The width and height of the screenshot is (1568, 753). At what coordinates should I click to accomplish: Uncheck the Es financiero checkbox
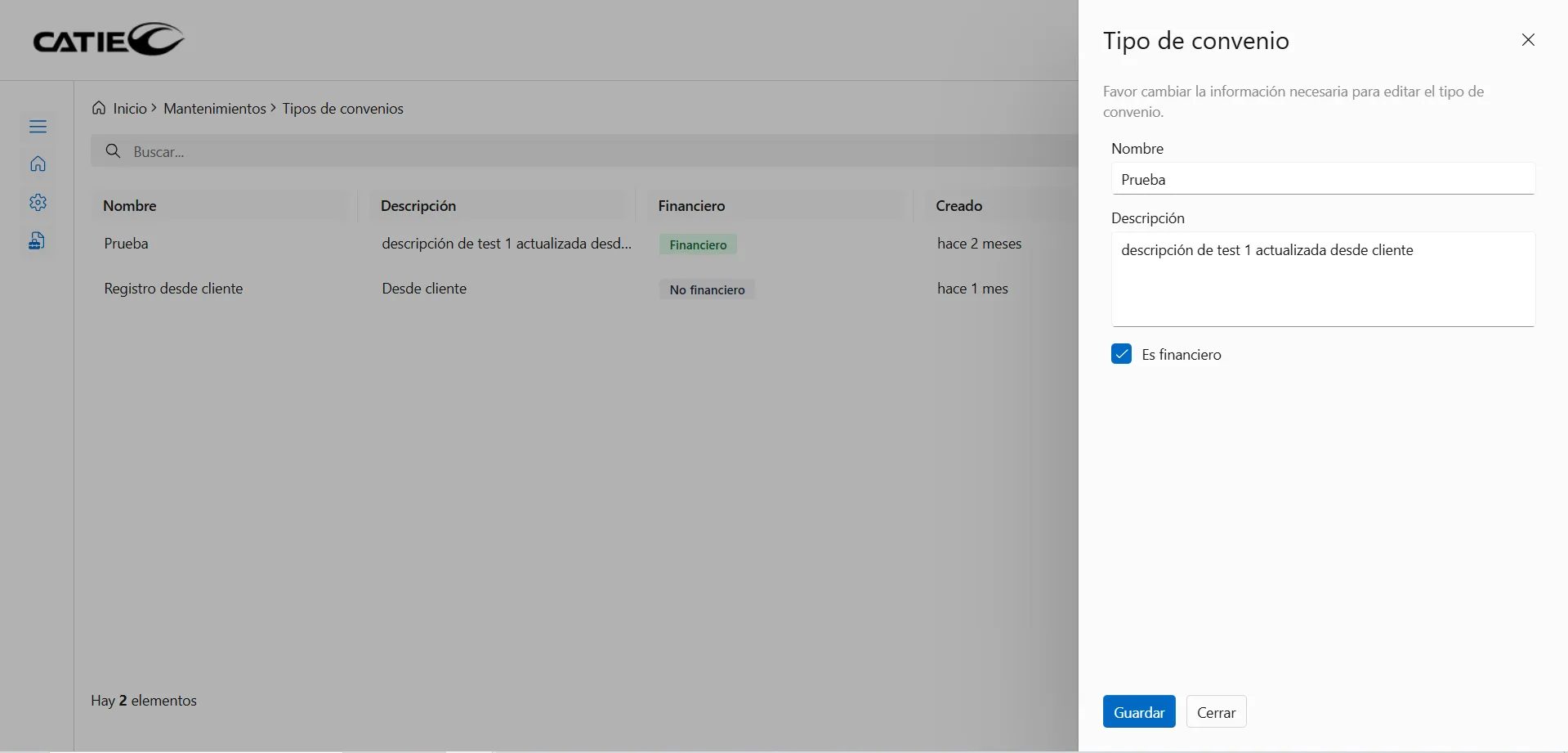tap(1121, 354)
